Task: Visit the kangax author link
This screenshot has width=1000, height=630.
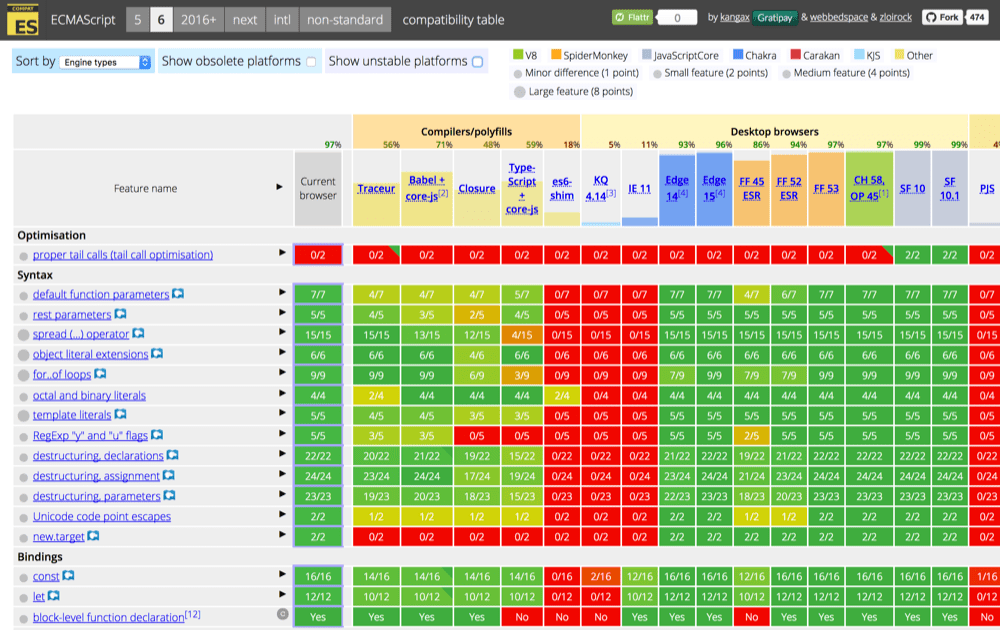Action: 735,17
